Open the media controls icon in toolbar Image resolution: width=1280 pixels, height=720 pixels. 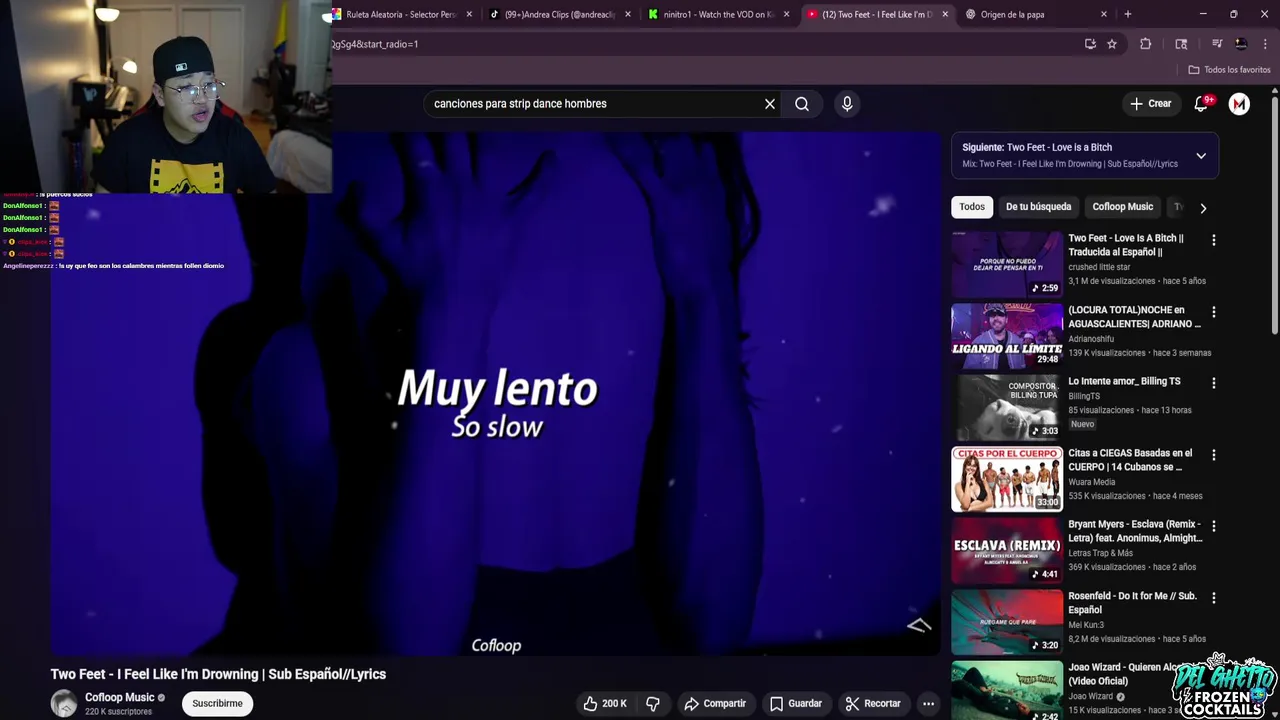point(1217,44)
